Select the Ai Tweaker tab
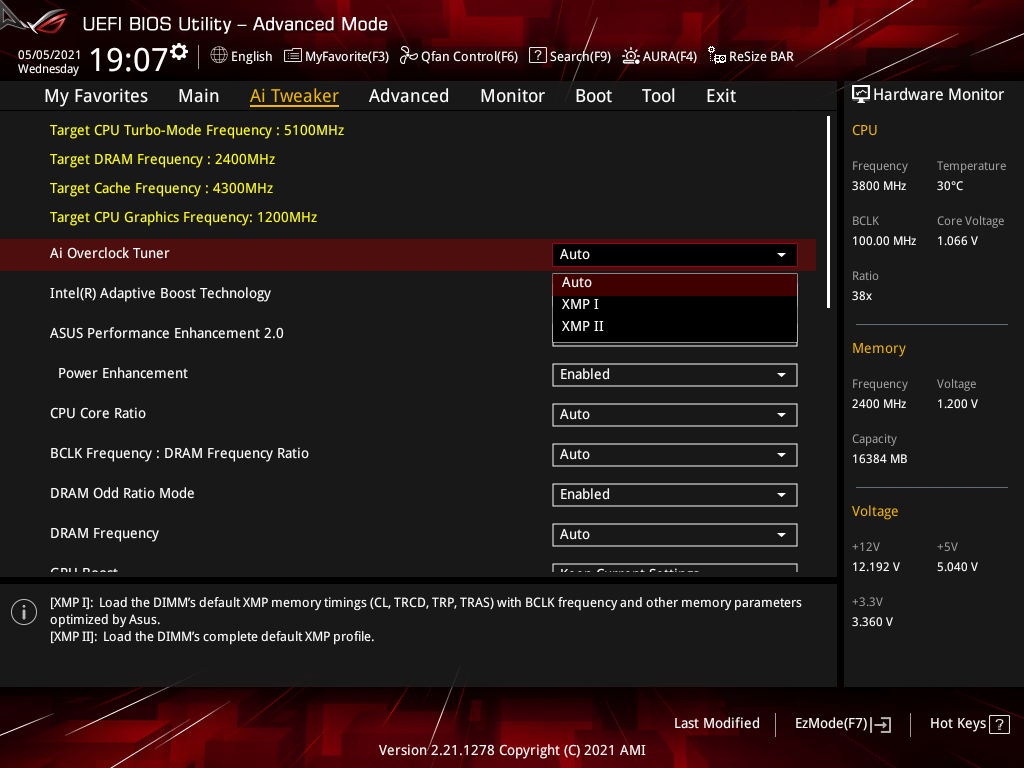Viewport: 1024px width, 768px height. 294,96
